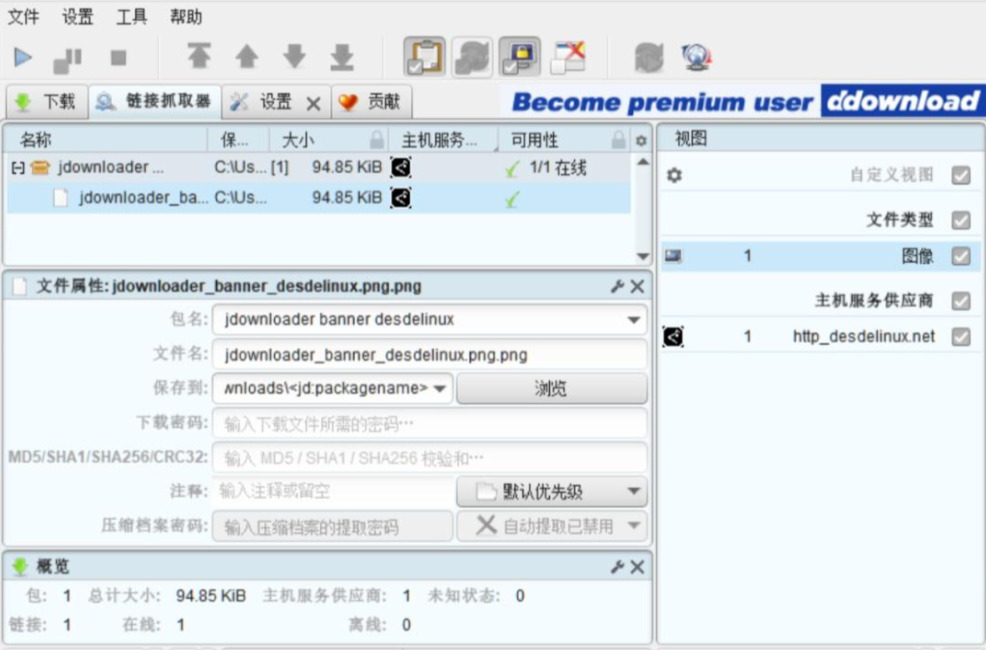Collapse the jdownloader package tree node
The height and width of the screenshot is (650, 986).
tap(18, 168)
